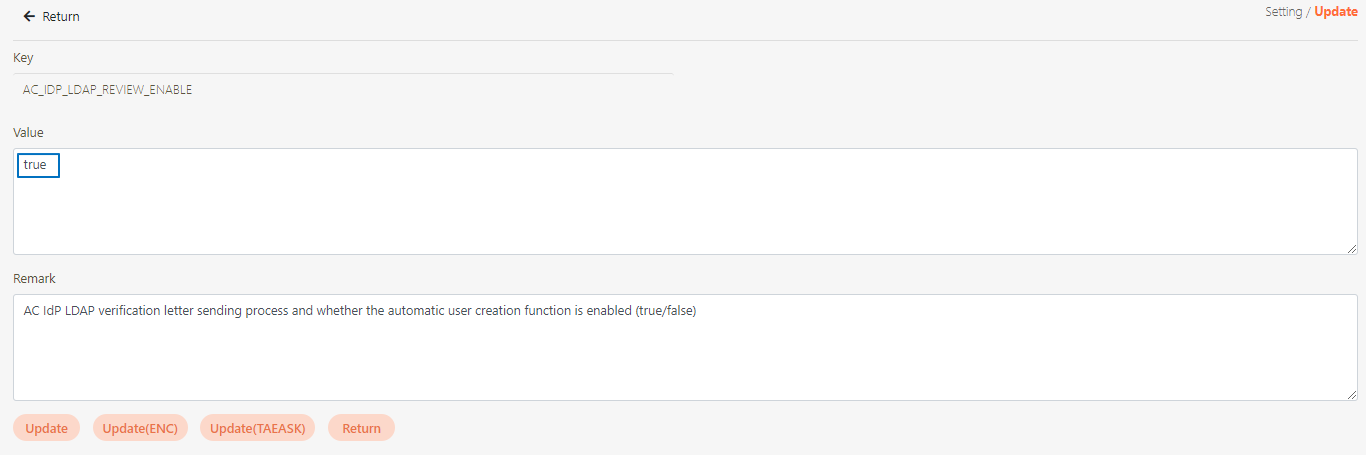The image size is (1366, 455).
Task: Click the Value field label
Action: click(28, 132)
